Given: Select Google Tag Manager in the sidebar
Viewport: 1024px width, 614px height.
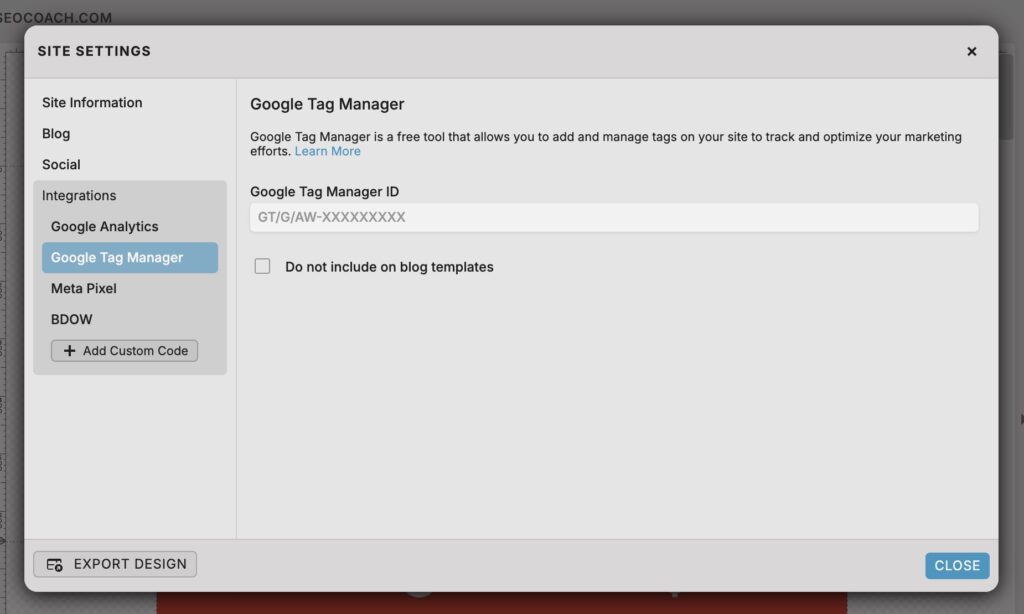Looking at the screenshot, I should click(130, 257).
